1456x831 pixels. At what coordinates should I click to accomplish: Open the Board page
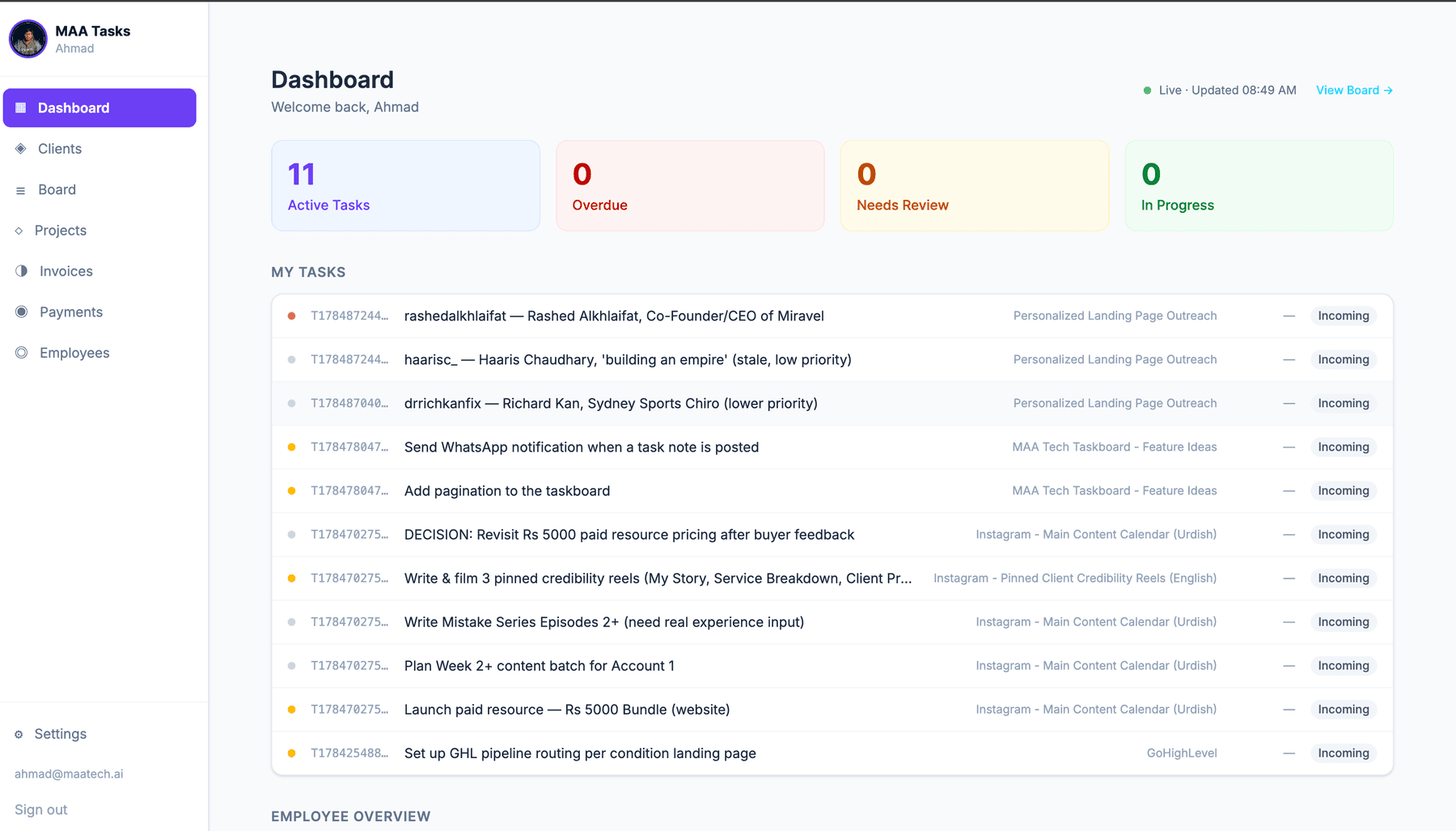point(99,189)
